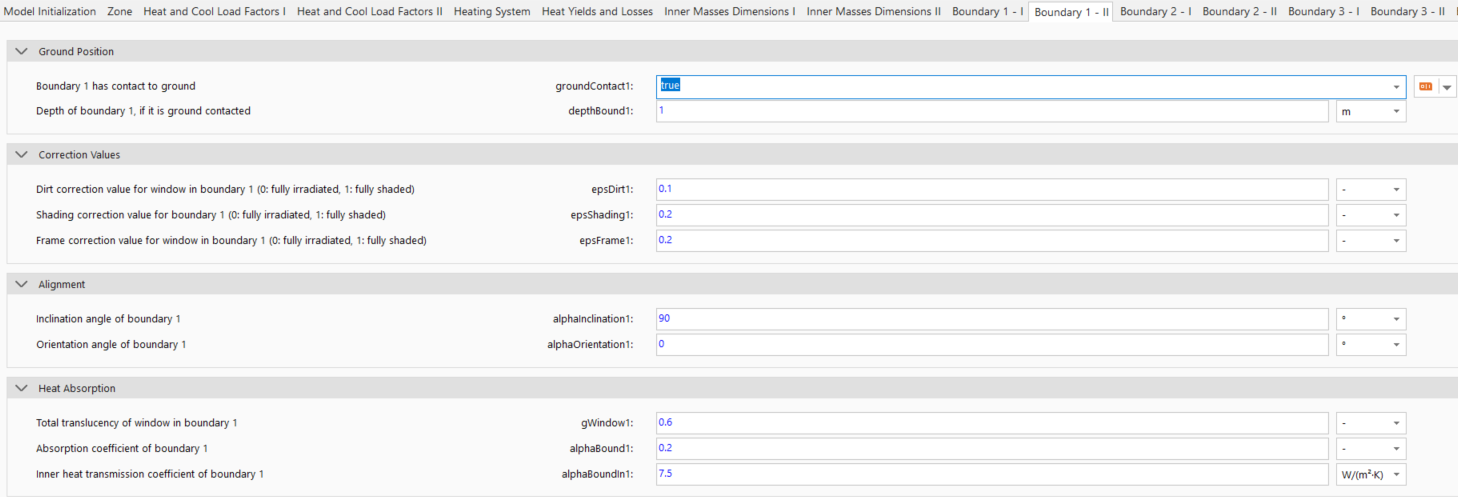The height and width of the screenshot is (497, 1458).
Task: Click the 'Total translucency of window' label
Action: click(x=137, y=423)
